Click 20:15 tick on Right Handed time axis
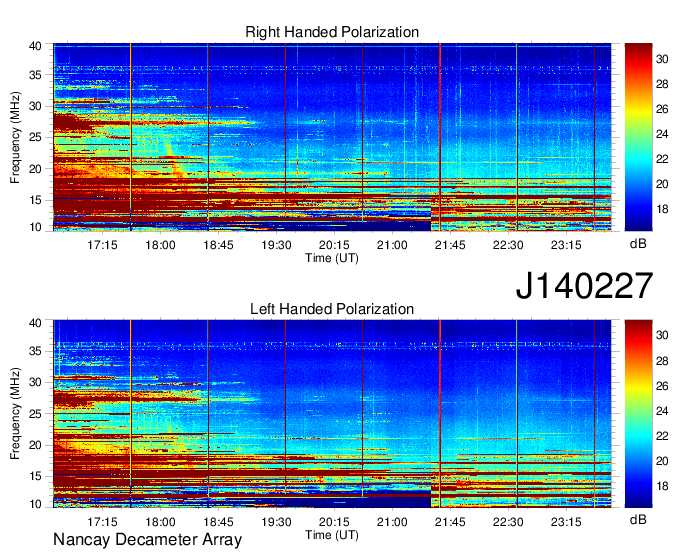This screenshot has width=680, height=552. [334, 245]
